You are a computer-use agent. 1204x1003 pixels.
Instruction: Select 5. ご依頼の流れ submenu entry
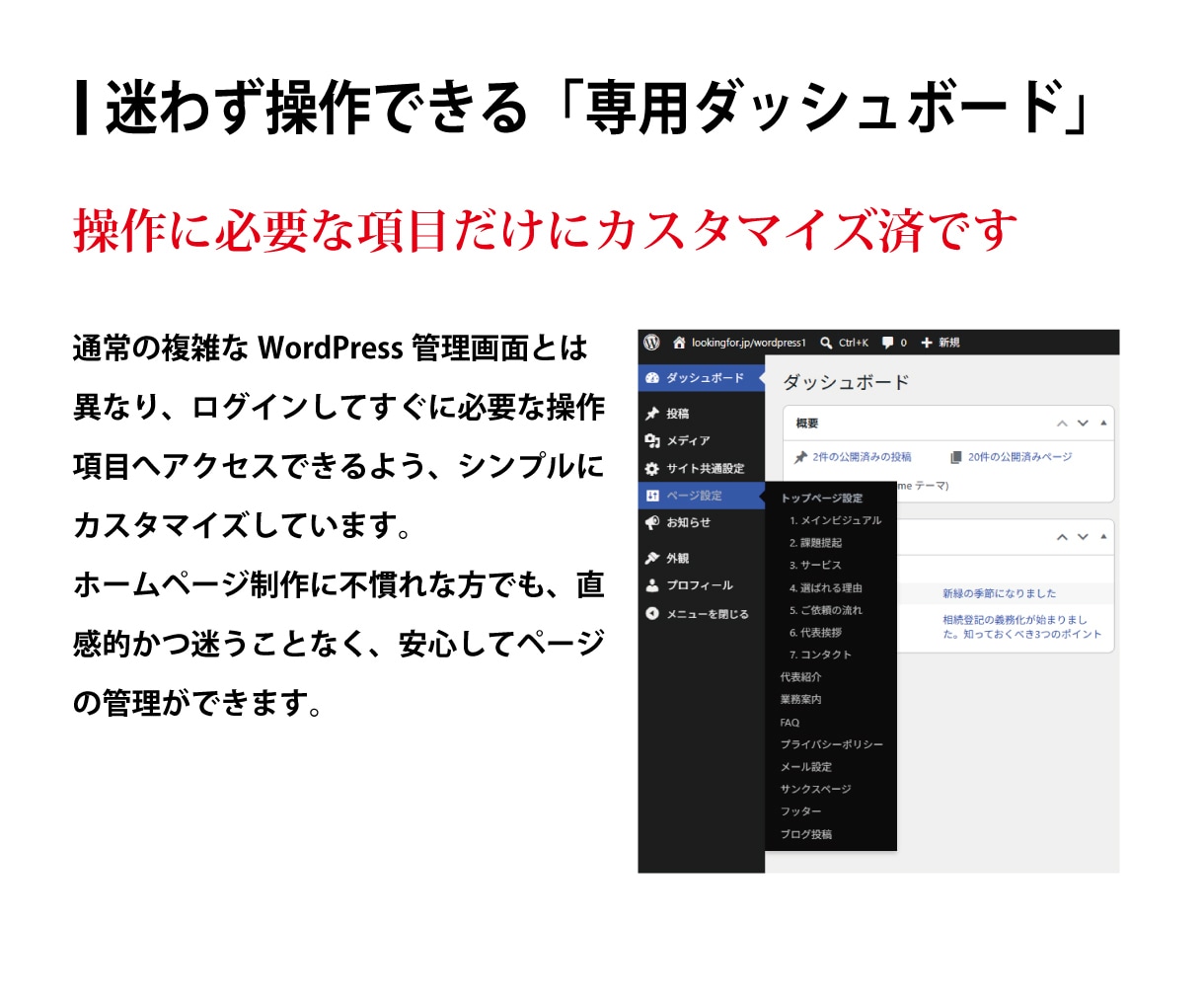point(825,610)
